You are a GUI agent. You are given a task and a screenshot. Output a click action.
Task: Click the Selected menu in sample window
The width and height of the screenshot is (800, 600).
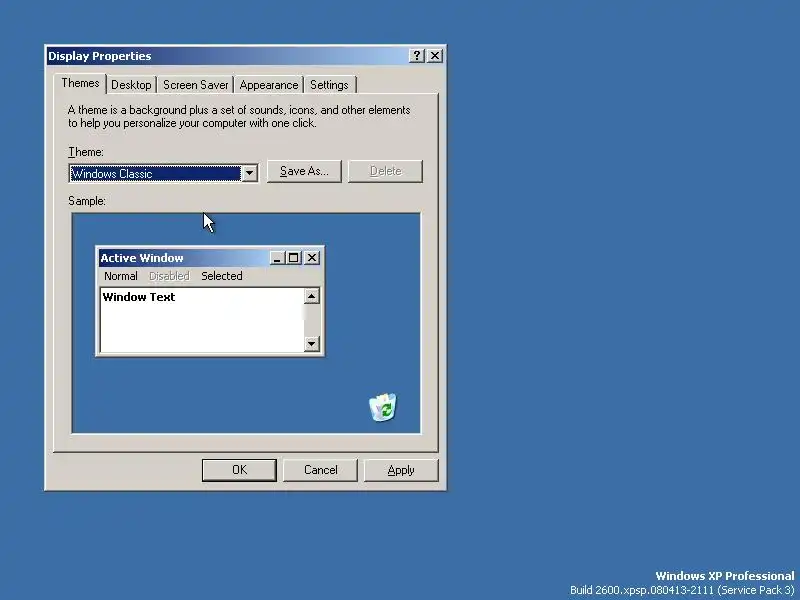pos(221,276)
